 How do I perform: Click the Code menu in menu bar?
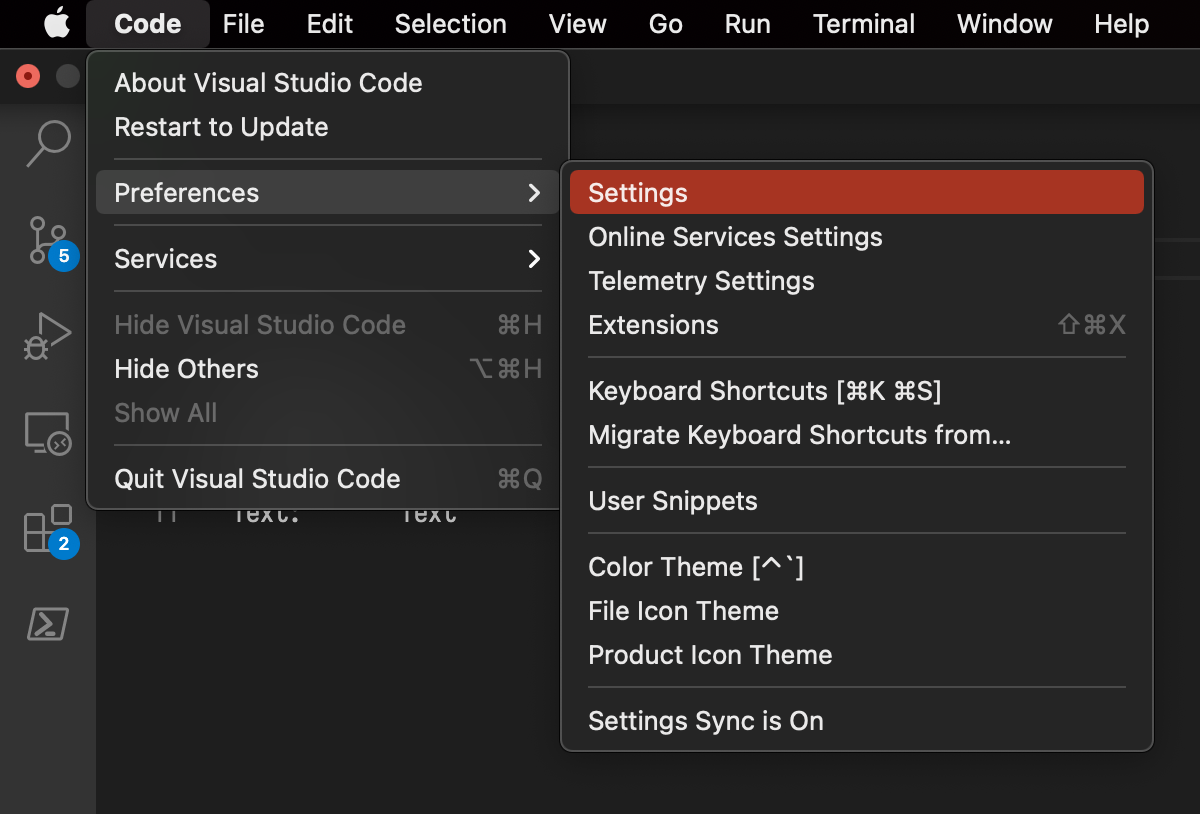148,23
